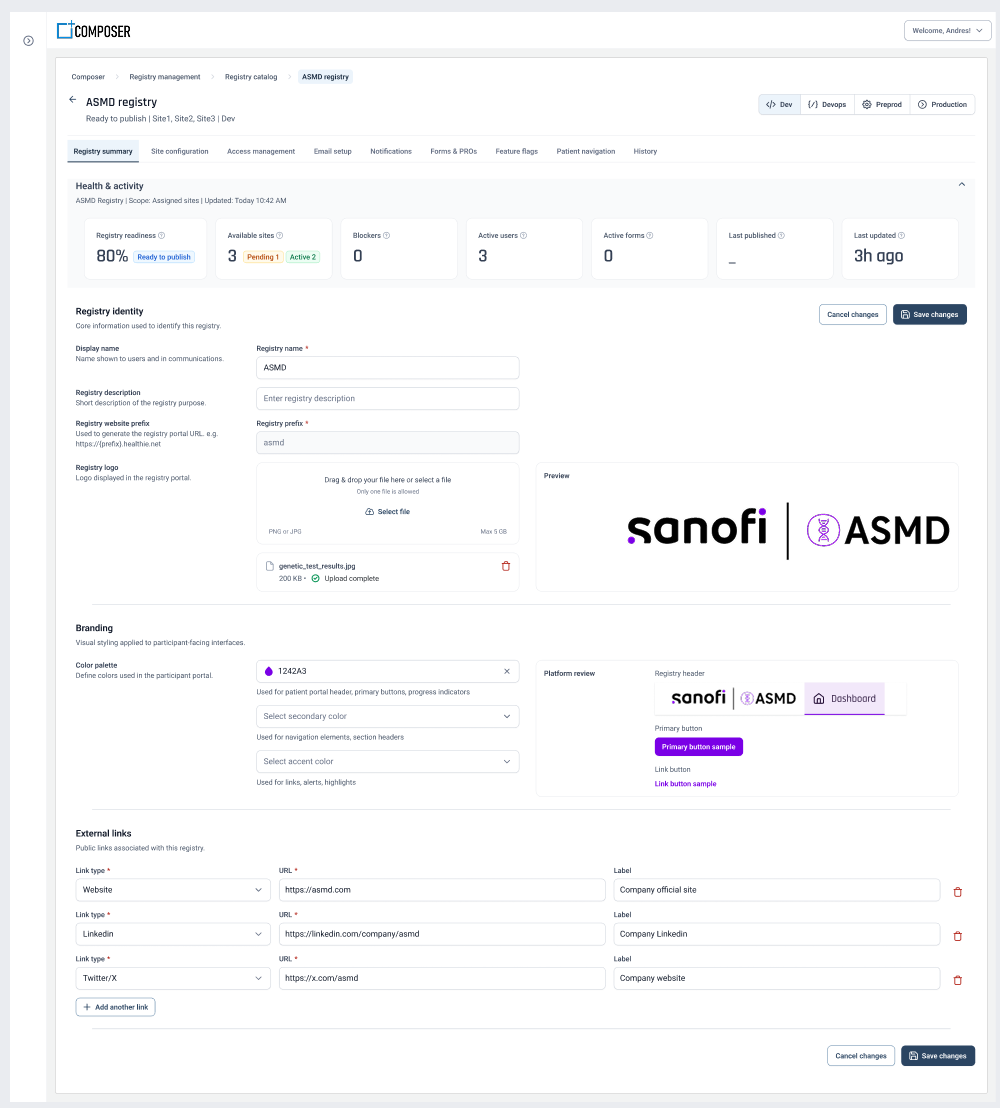Open the Twitter/X link type dropdown
The width and height of the screenshot is (1000, 1108).
(x=173, y=978)
